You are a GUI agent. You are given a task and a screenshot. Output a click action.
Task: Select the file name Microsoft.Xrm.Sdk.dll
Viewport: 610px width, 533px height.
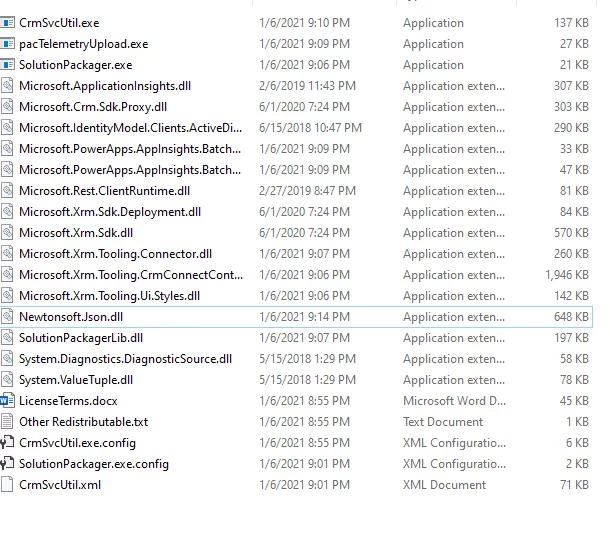click(x=76, y=233)
